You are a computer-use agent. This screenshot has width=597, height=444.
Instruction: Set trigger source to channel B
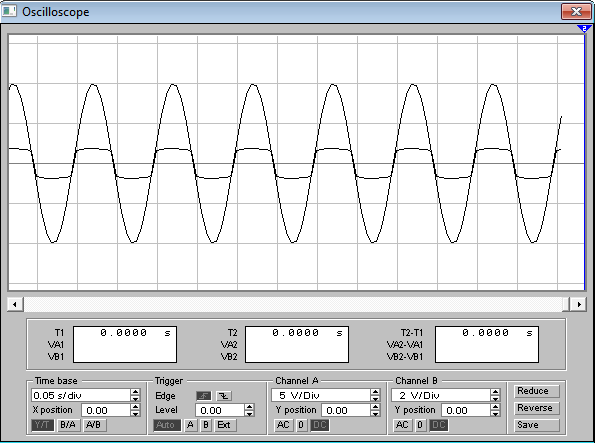tap(206, 425)
